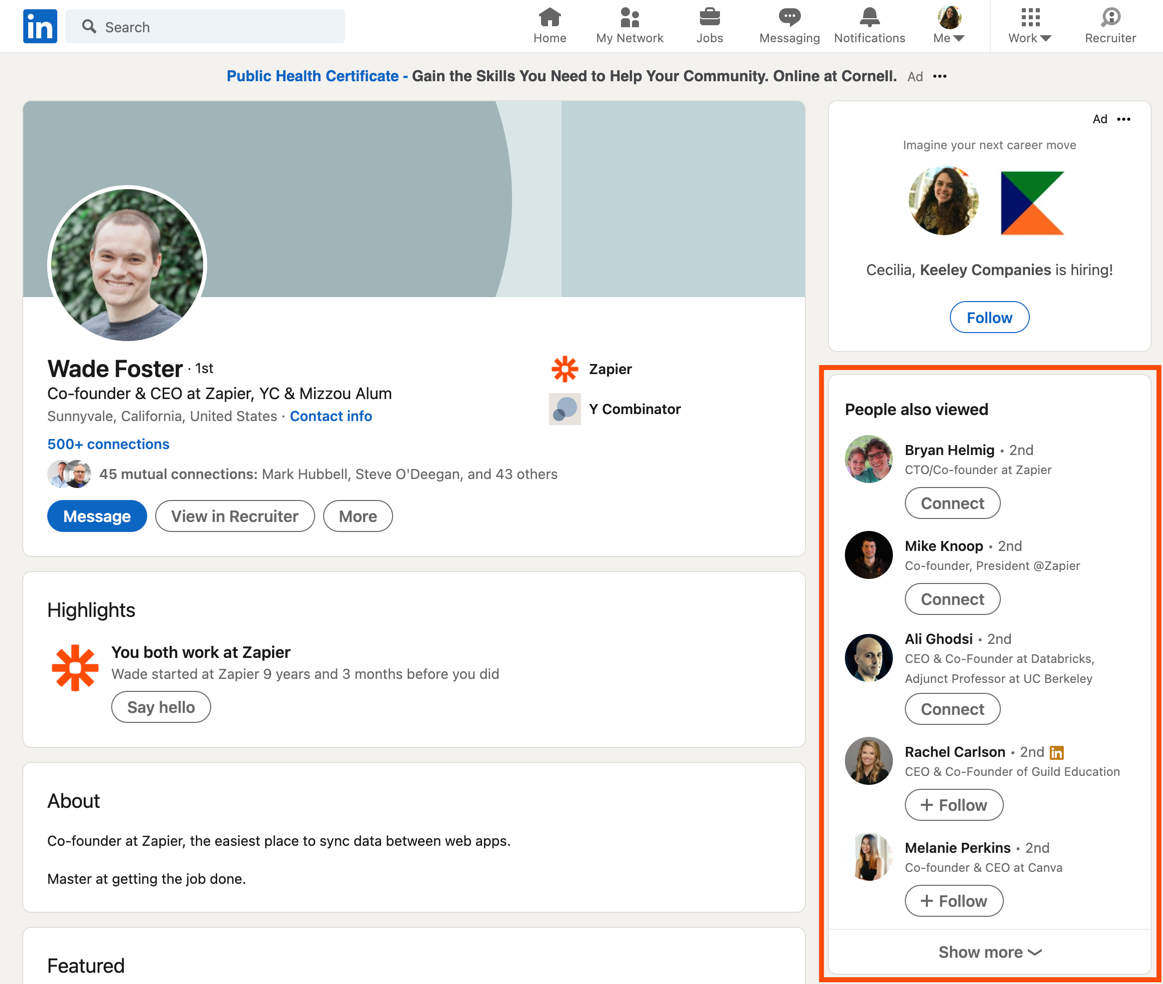This screenshot has height=984, width=1163.
Task: Follow Melanie Perkins
Action: [x=954, y=901]
